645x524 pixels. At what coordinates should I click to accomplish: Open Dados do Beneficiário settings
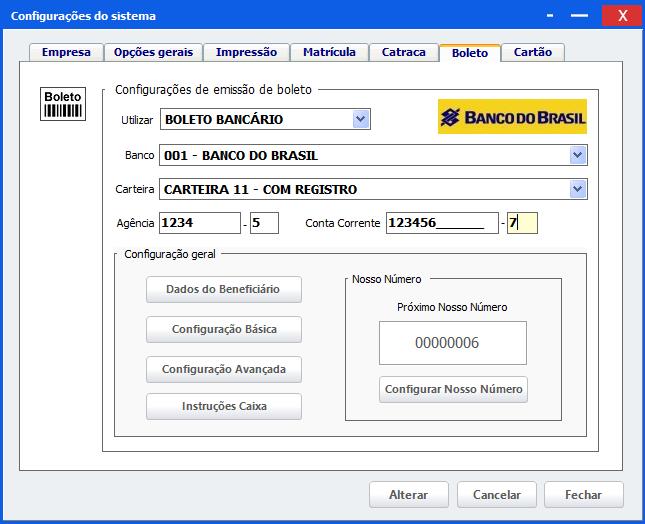pyautogui.click(x=224, y=289)
